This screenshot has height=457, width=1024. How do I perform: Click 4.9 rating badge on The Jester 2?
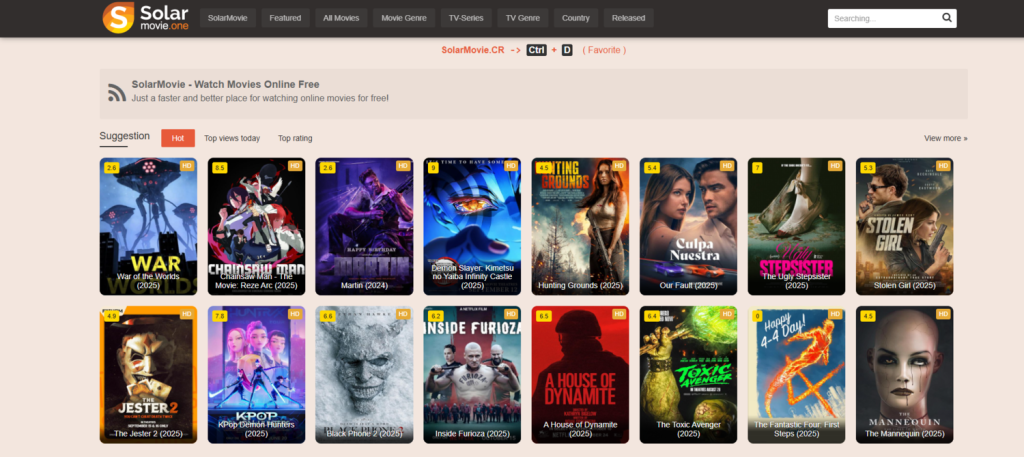tap(112, 317)
